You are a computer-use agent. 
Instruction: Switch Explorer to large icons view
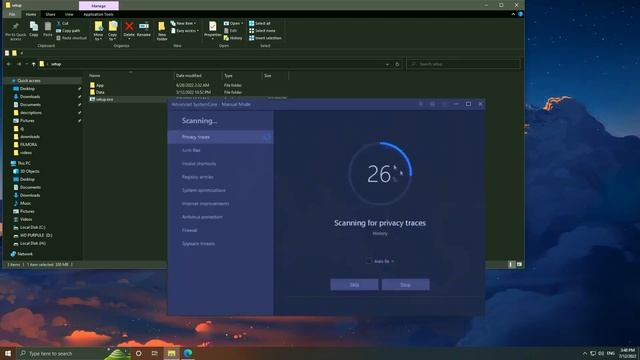pos(519,264)
